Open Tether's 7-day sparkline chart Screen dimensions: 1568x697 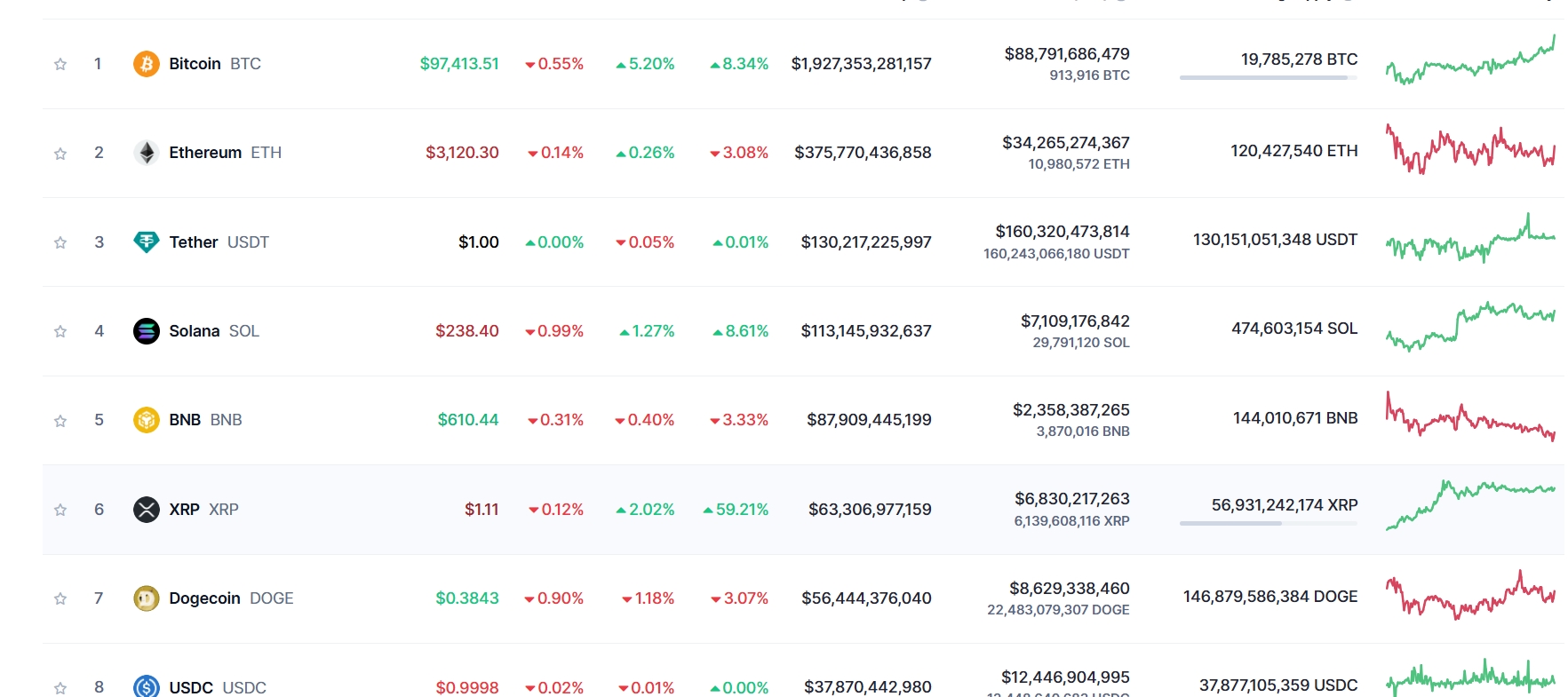pos(1470,238)
